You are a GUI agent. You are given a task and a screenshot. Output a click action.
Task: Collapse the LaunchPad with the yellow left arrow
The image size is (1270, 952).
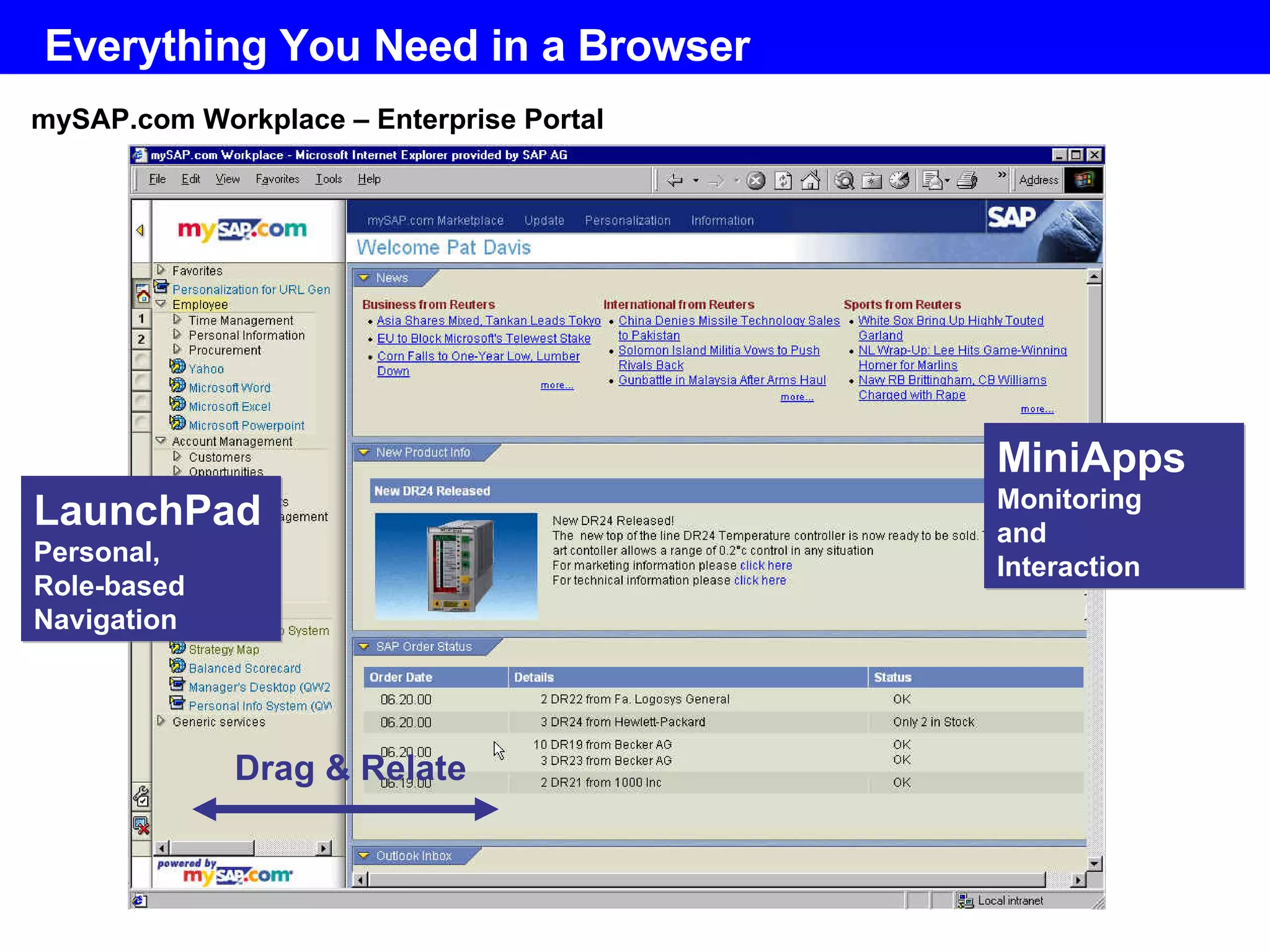140,231
